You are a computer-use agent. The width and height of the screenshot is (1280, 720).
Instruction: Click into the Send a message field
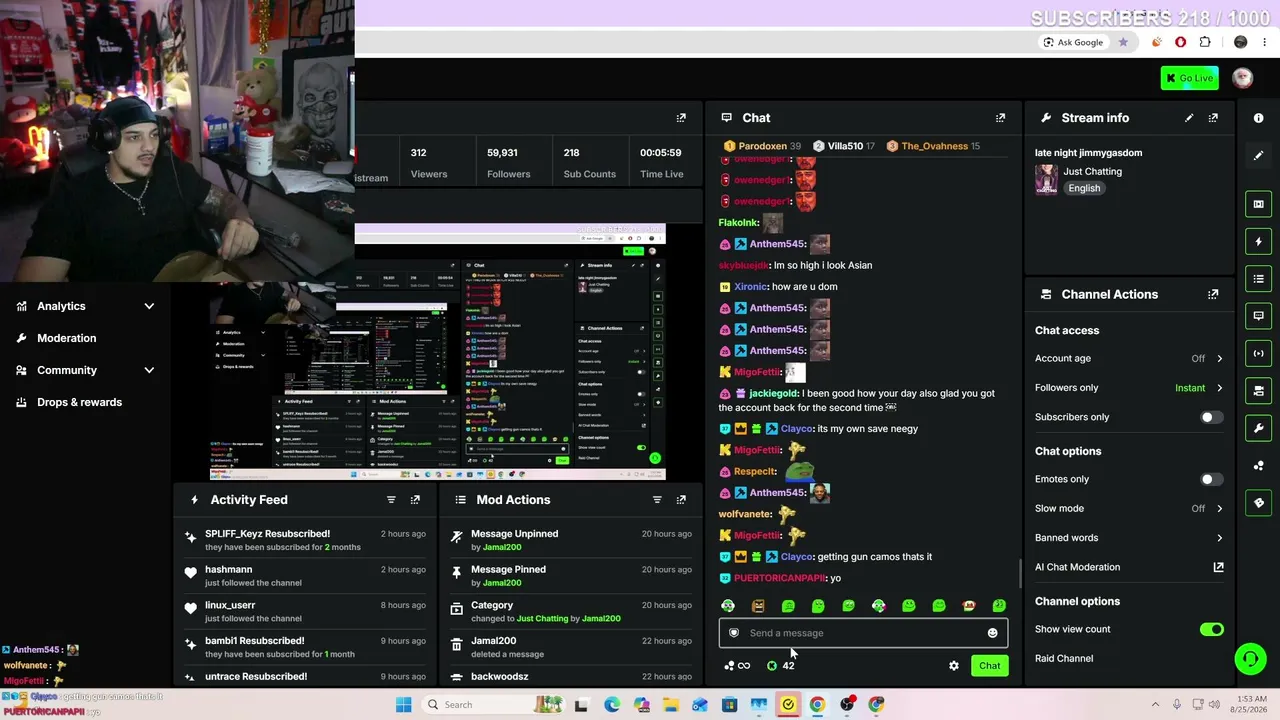(x=863, y=633)
